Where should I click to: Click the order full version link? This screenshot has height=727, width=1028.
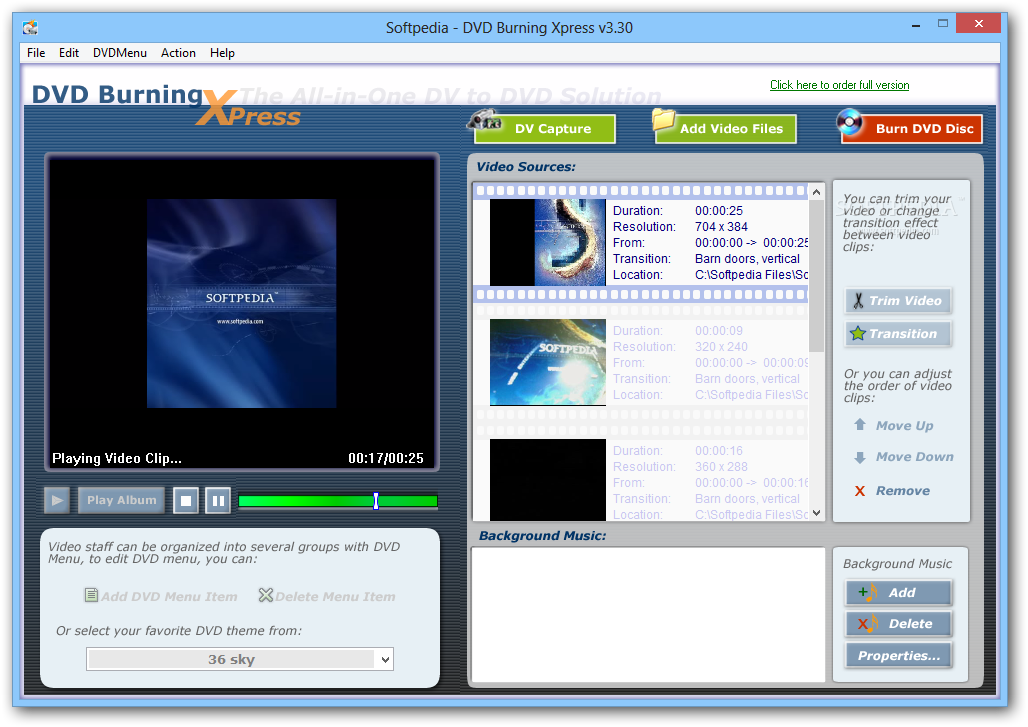[839, 85]
